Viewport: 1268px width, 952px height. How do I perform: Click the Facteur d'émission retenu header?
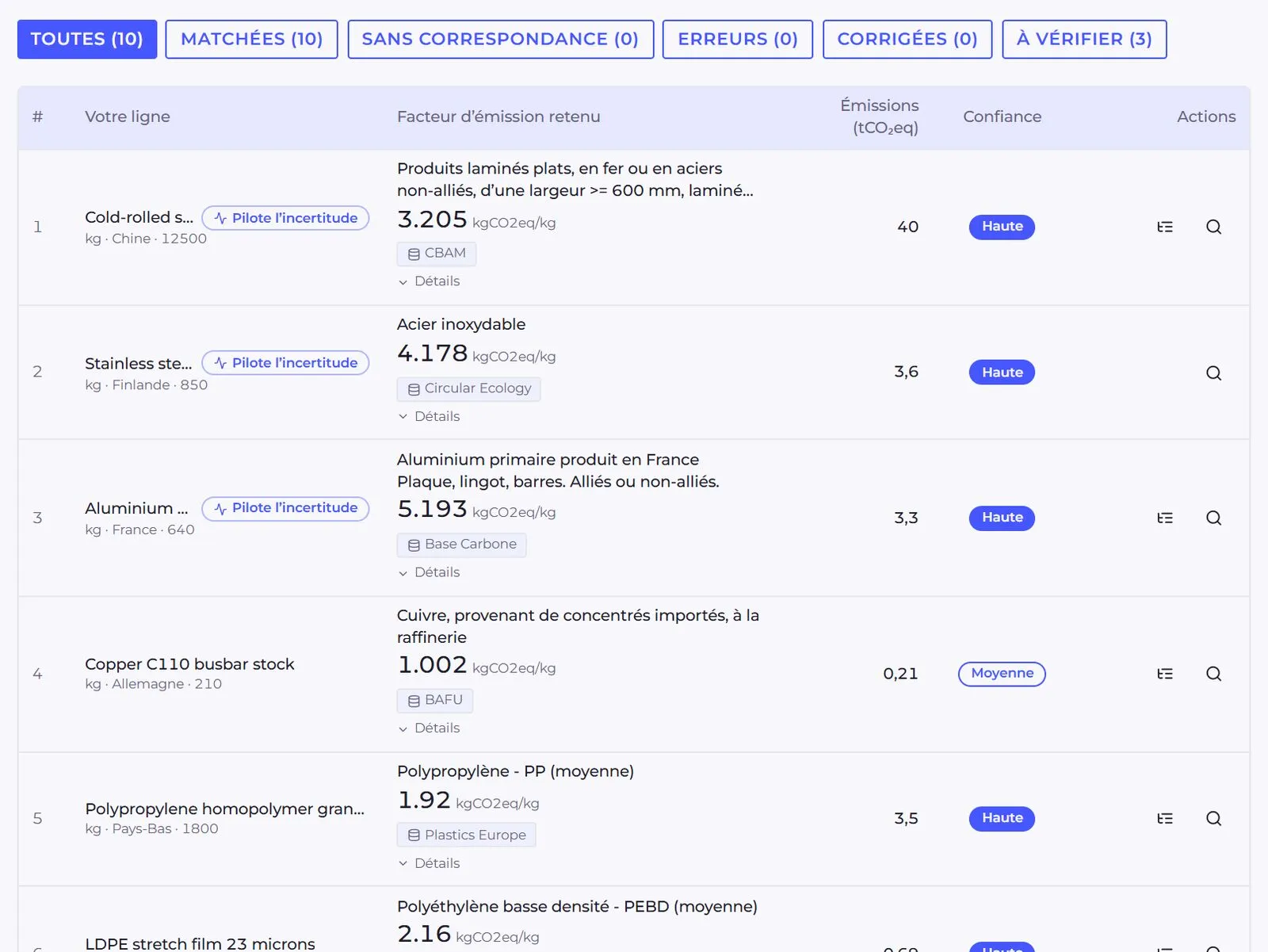(x=498, y=117)
